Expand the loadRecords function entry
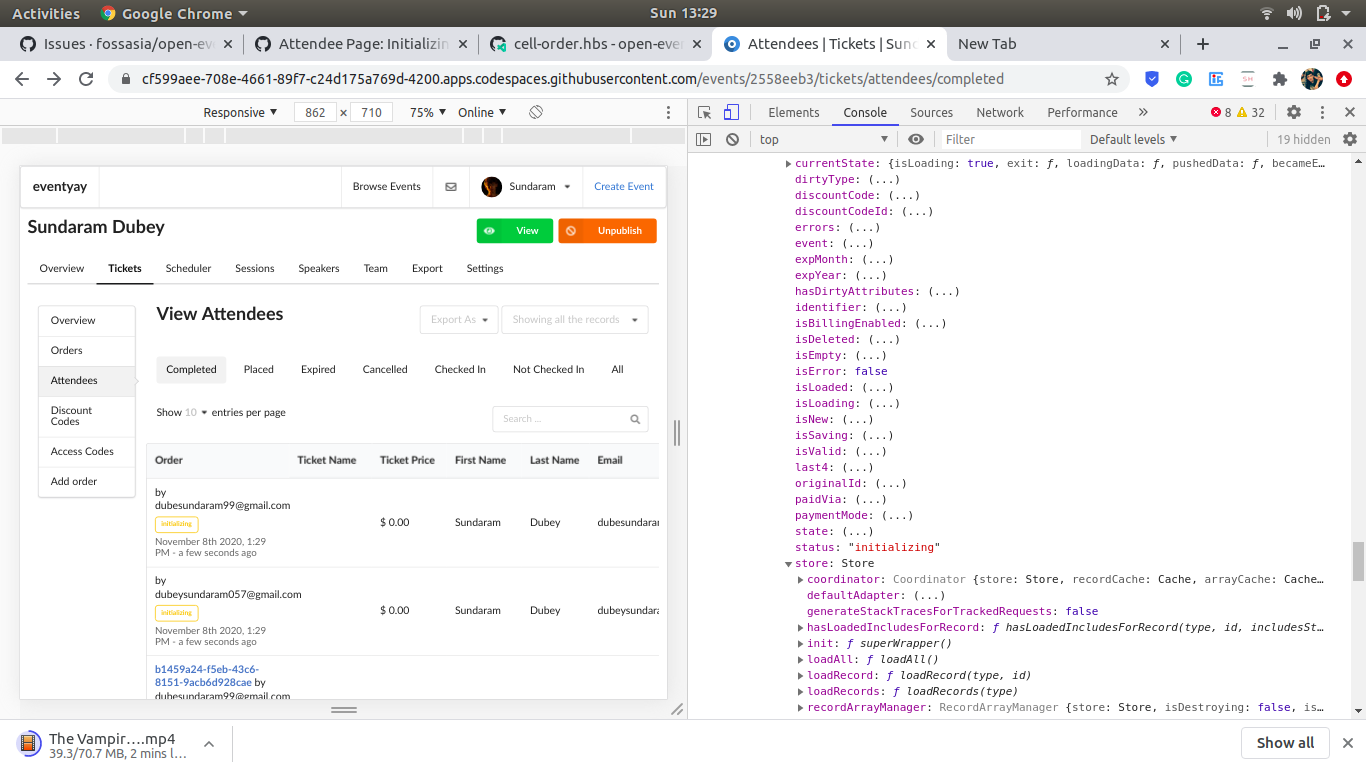The height and width of the screenshot is (768, 1366). click(800, 691)
